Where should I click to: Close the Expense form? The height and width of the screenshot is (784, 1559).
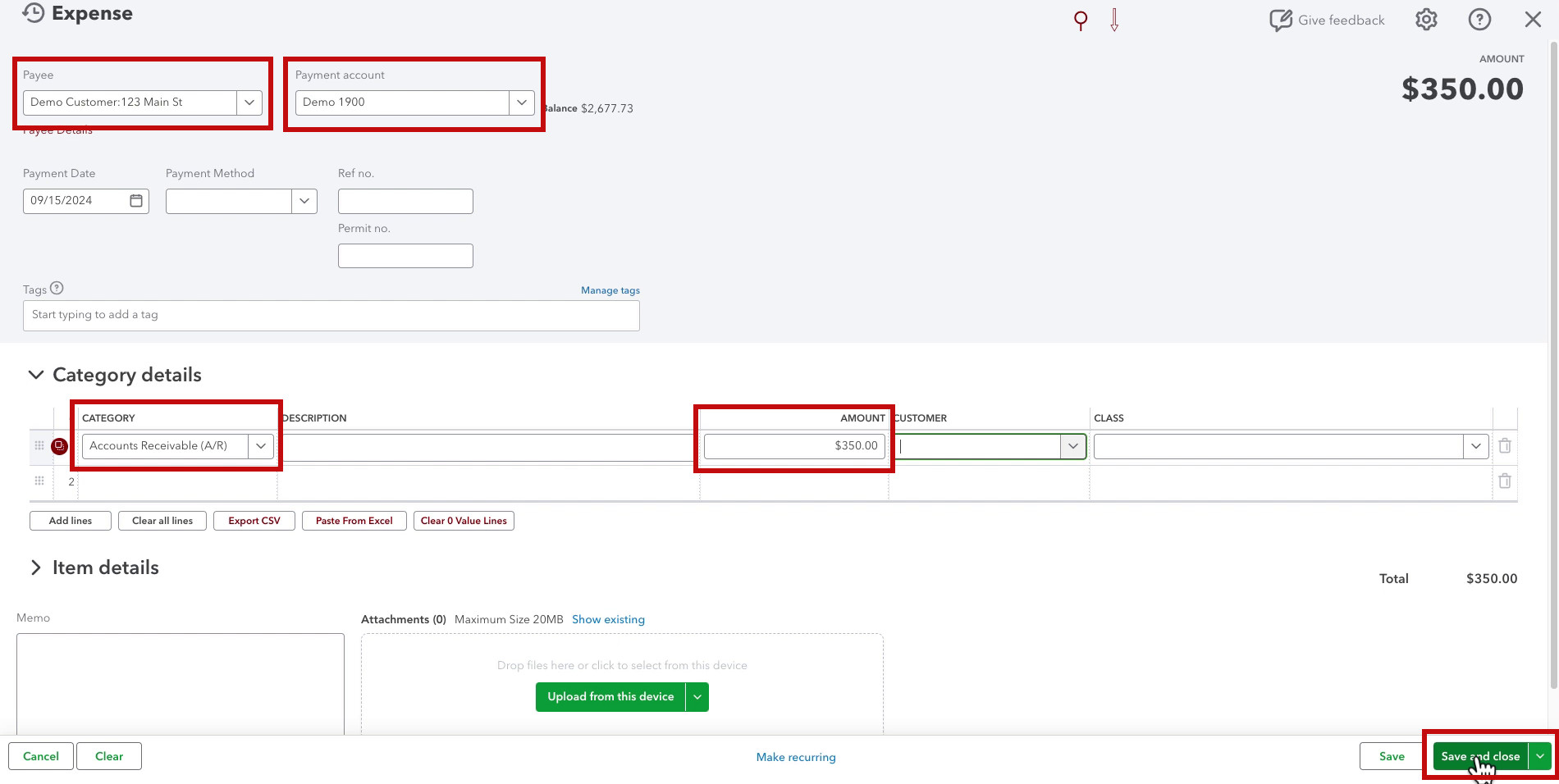[1533, 20]
